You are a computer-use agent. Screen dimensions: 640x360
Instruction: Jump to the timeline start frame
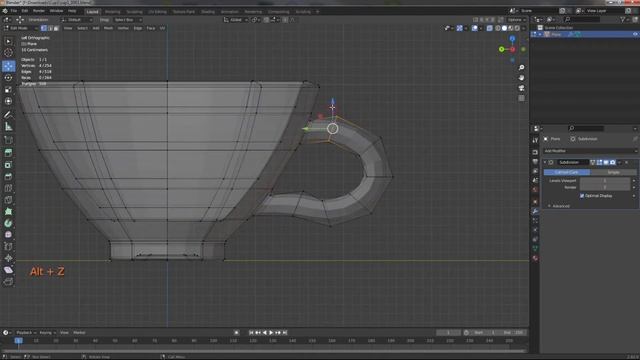pyautogui.click(x=251, y=333)
